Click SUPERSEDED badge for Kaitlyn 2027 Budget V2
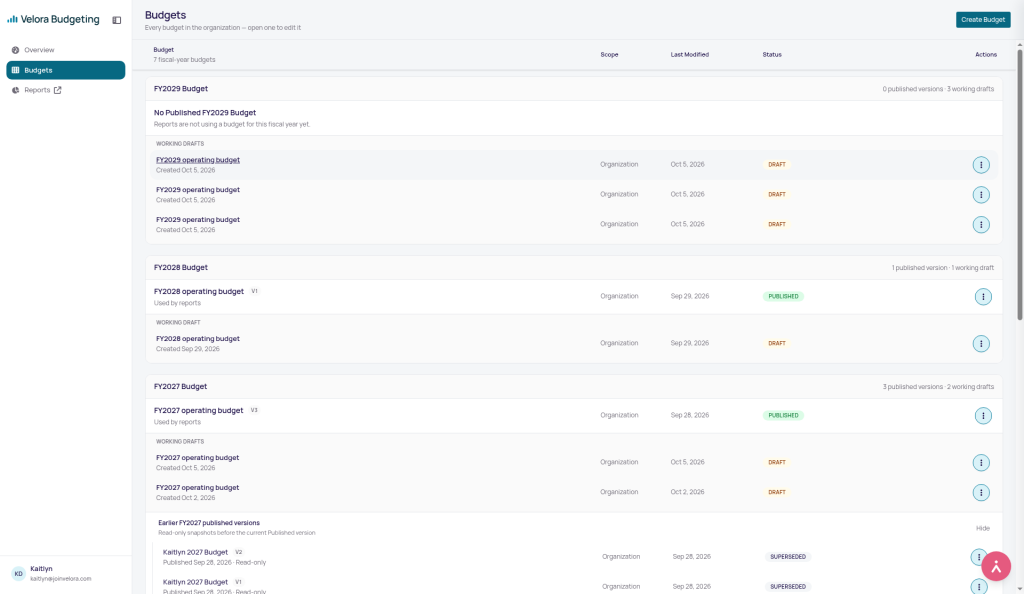The height and width of the screenshot is (594, 1024). (788, 557)
